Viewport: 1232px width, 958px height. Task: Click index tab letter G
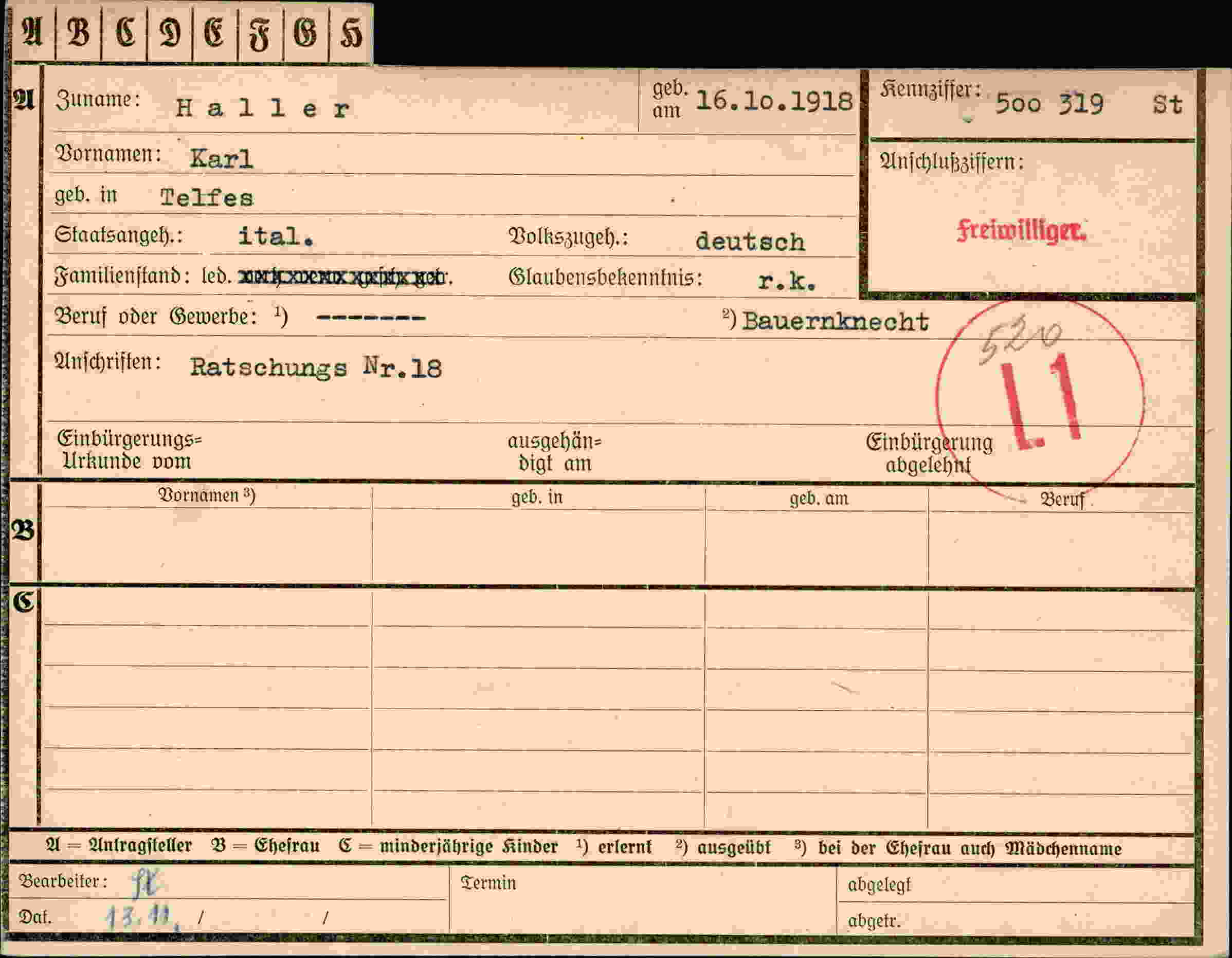pos(305,31)
